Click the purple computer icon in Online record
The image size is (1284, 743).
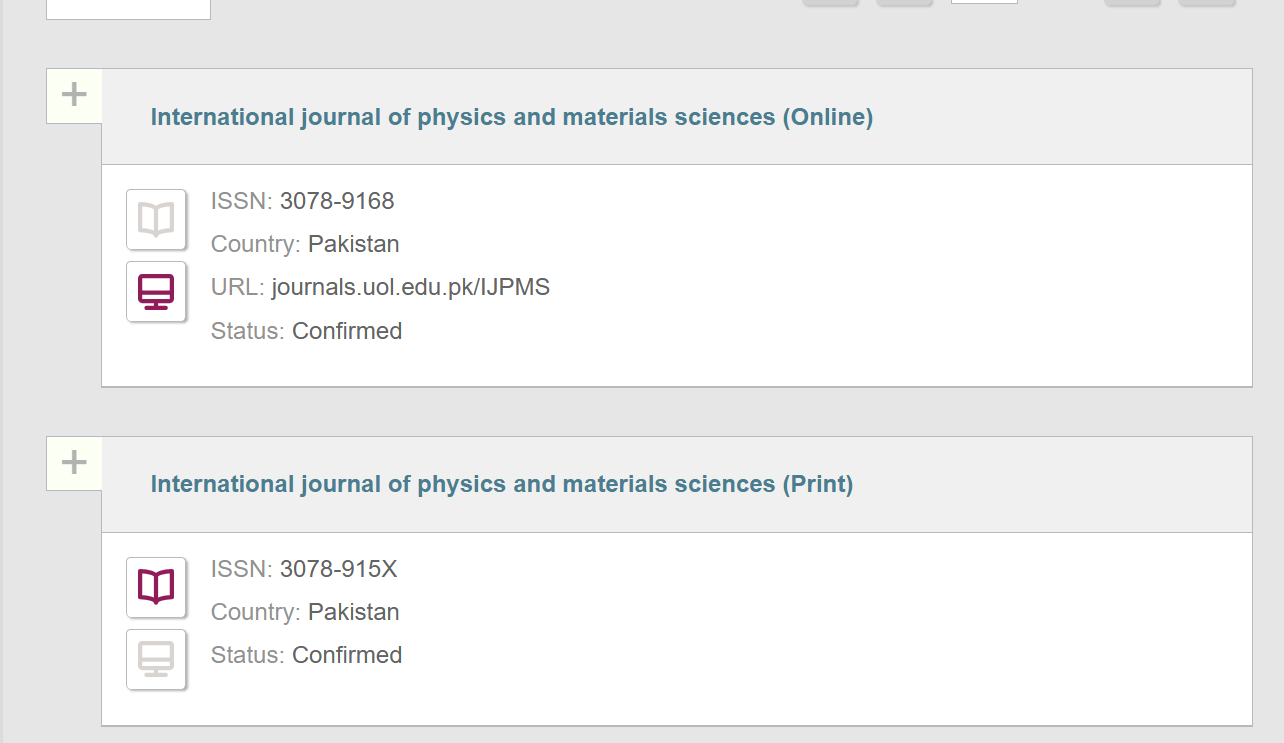click(156, 291)
